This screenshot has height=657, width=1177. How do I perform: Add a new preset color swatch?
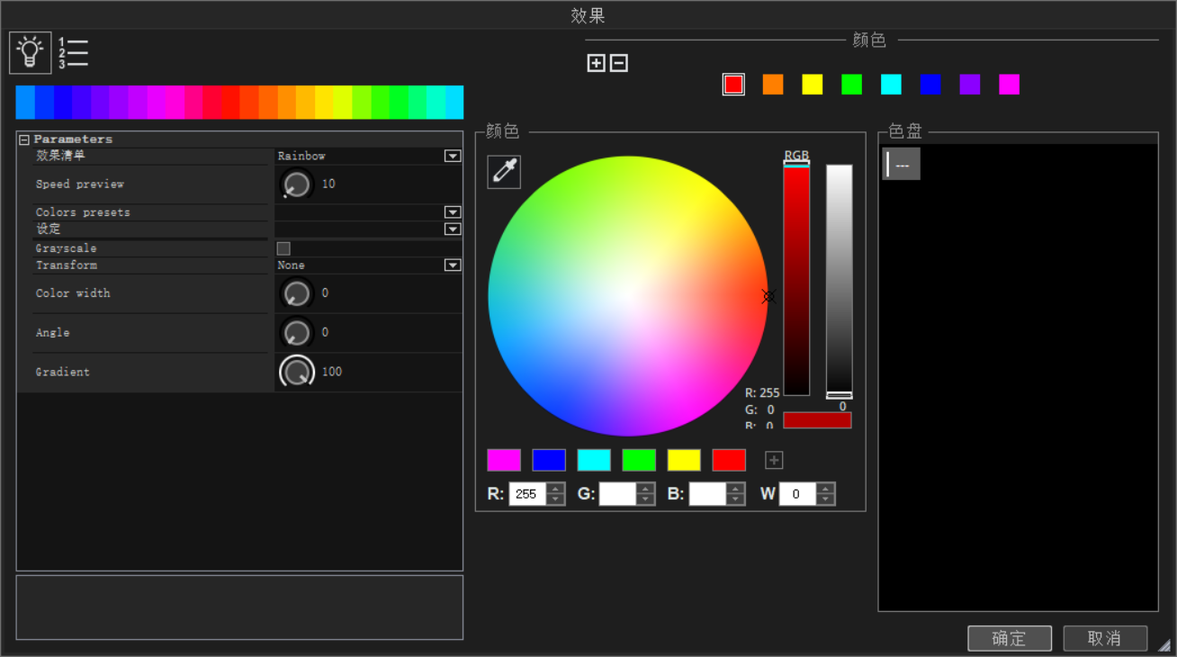tap(774, 460)
